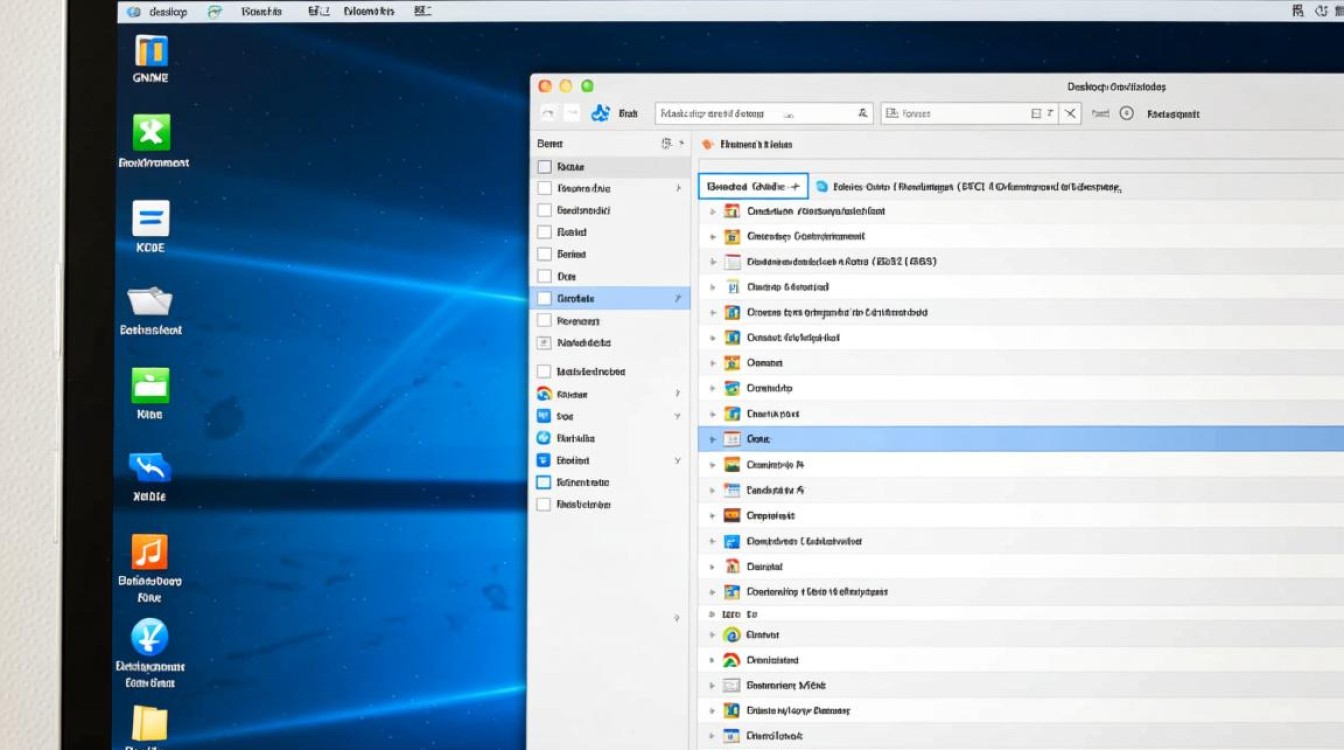Expand the arrow on second sidebar item
The height and width of the screenshot is (750, 1344).
click(x=678, y=188)
